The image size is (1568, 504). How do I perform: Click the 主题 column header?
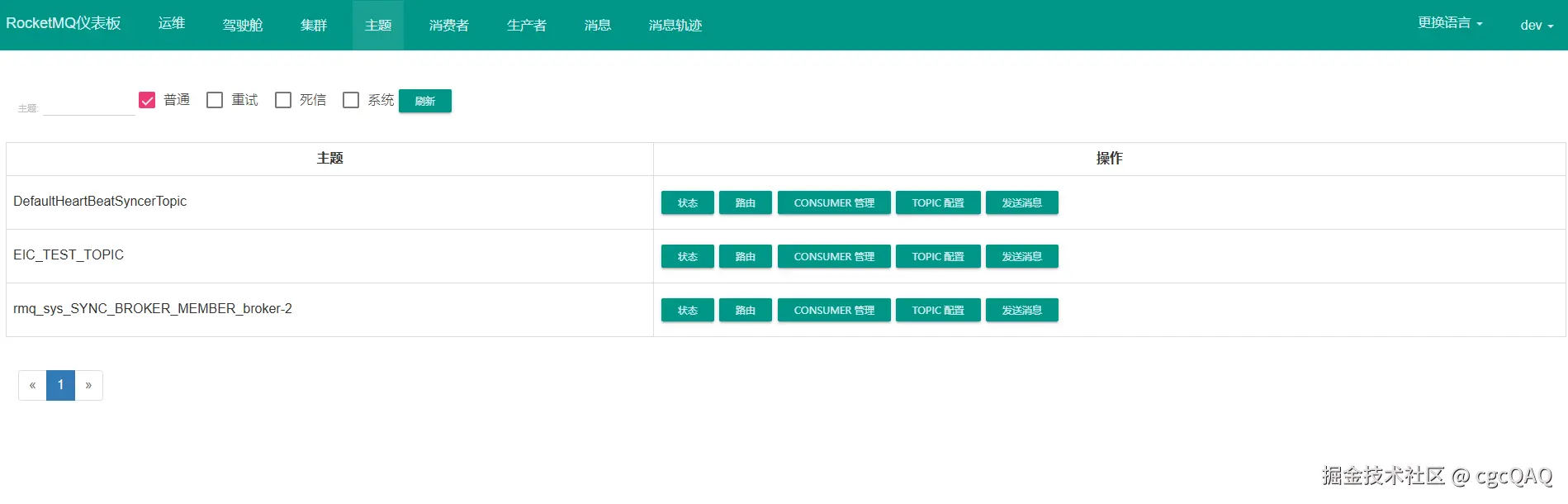pos(329,158)
